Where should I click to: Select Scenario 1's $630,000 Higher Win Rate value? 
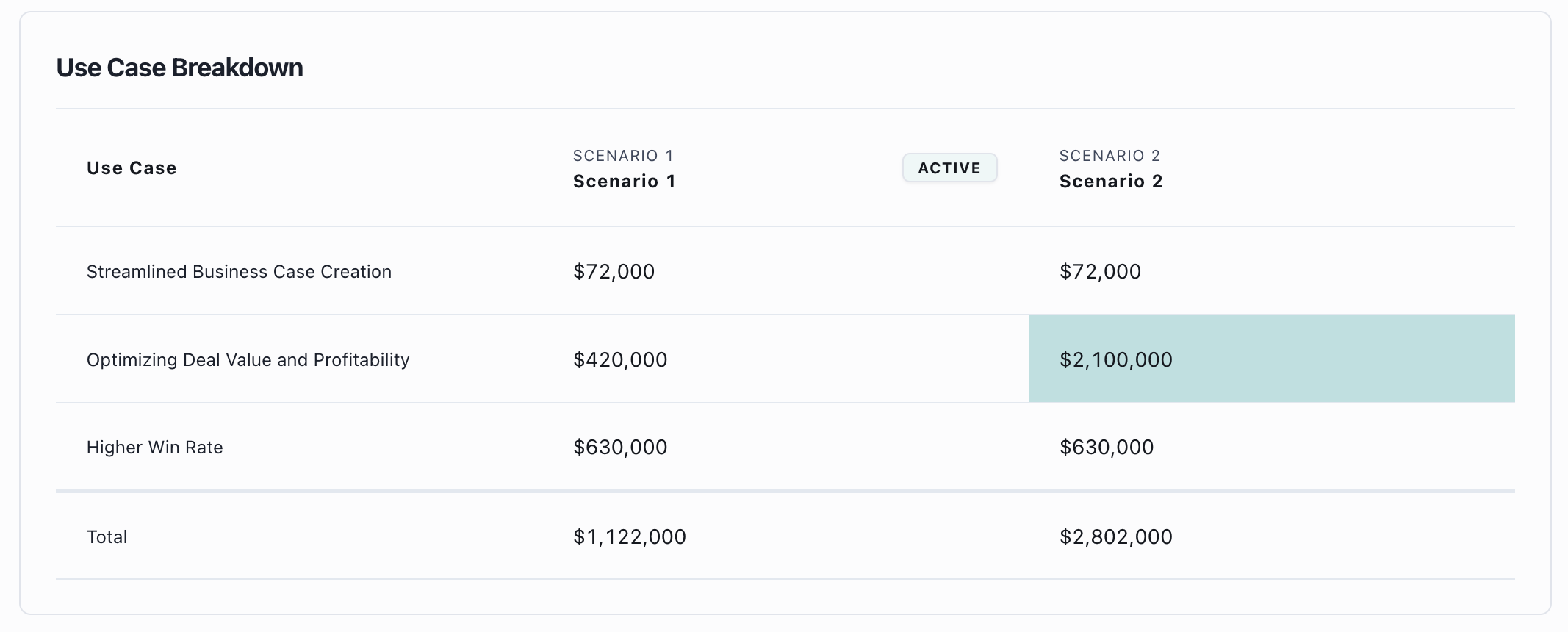coord(619,448)
